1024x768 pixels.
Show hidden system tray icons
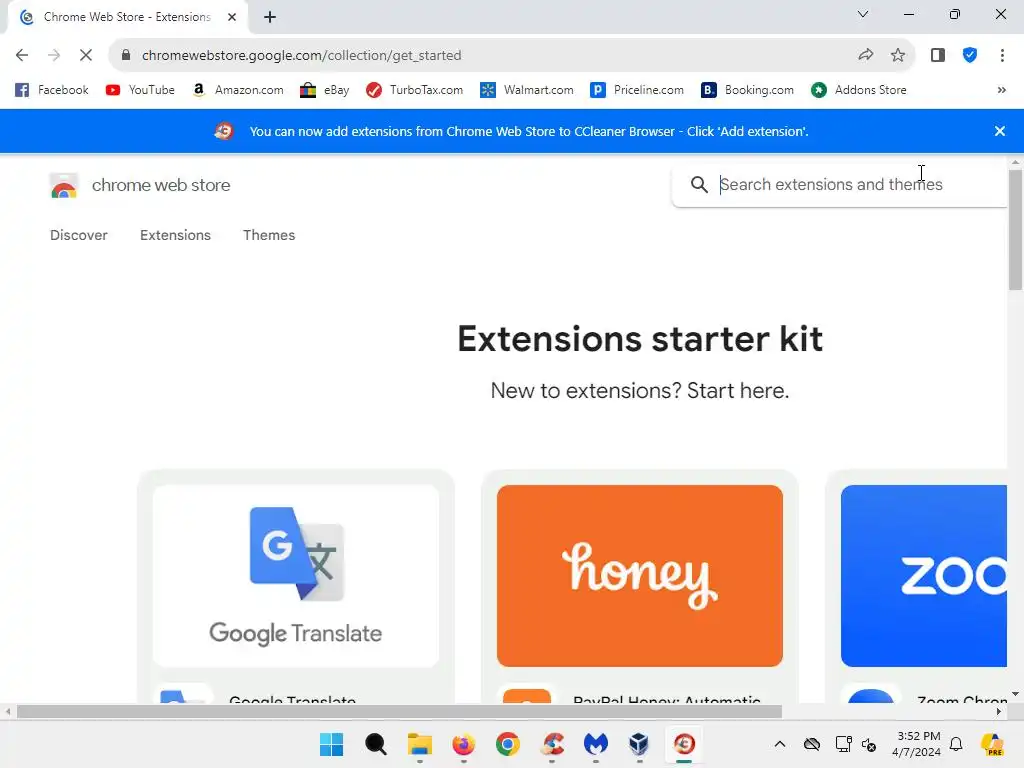[780, 744]
